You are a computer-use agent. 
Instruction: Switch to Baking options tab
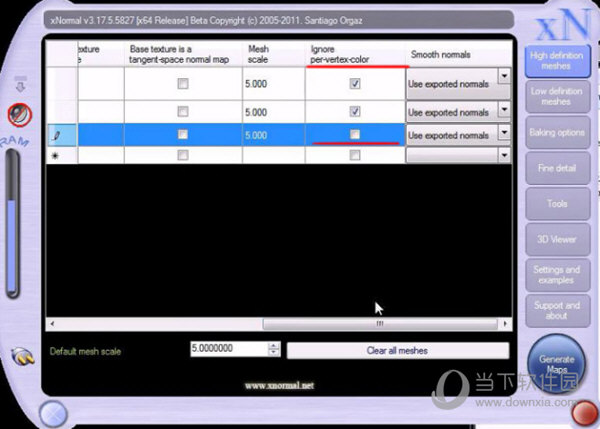point(557,132)
